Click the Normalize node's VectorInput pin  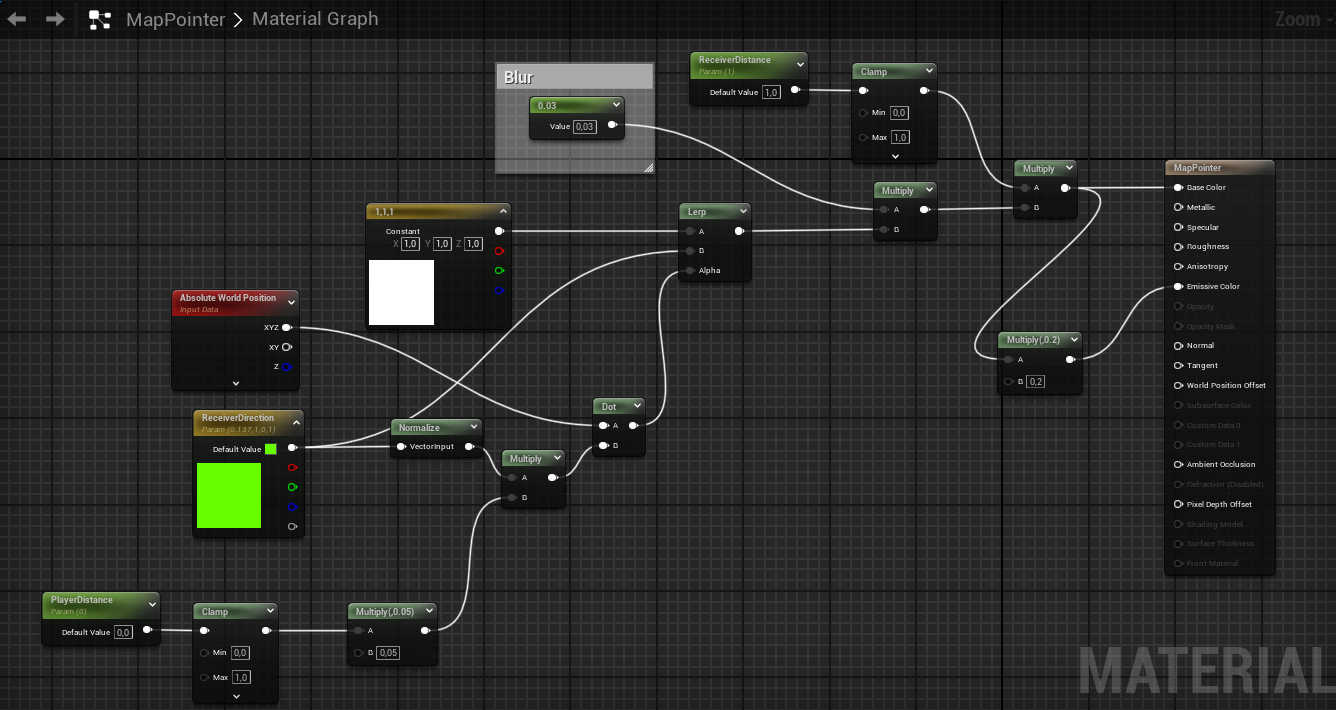click(401, 446)
